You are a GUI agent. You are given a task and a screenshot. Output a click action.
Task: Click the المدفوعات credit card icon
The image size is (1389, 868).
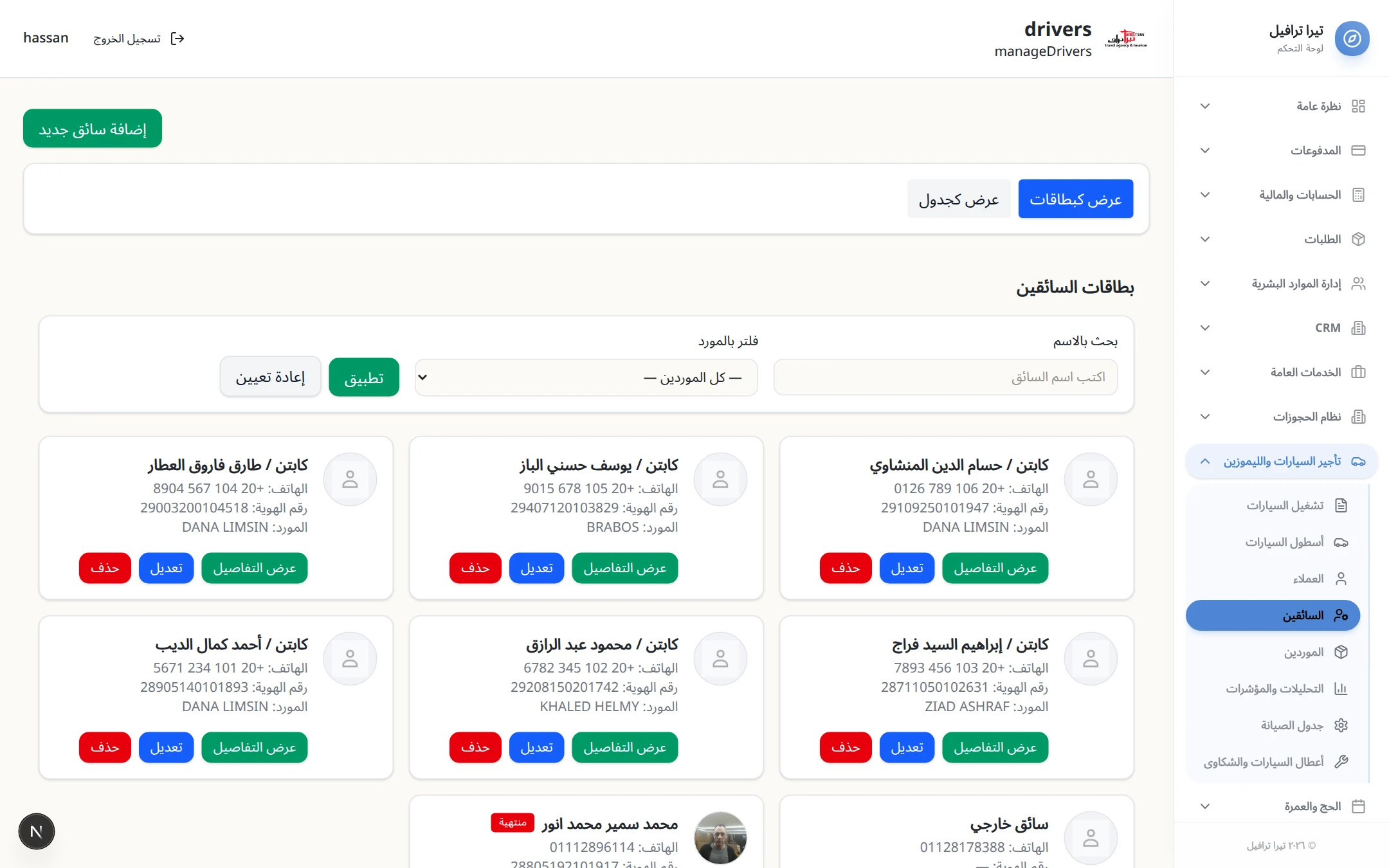(1358, 150)
